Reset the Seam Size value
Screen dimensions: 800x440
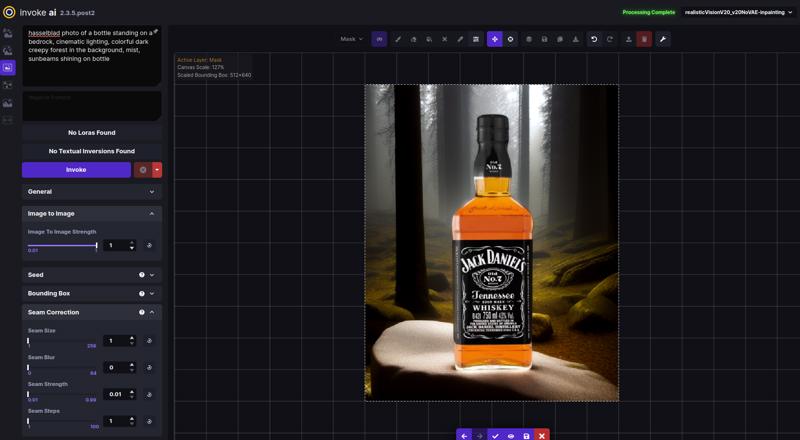tap(149, 341)
